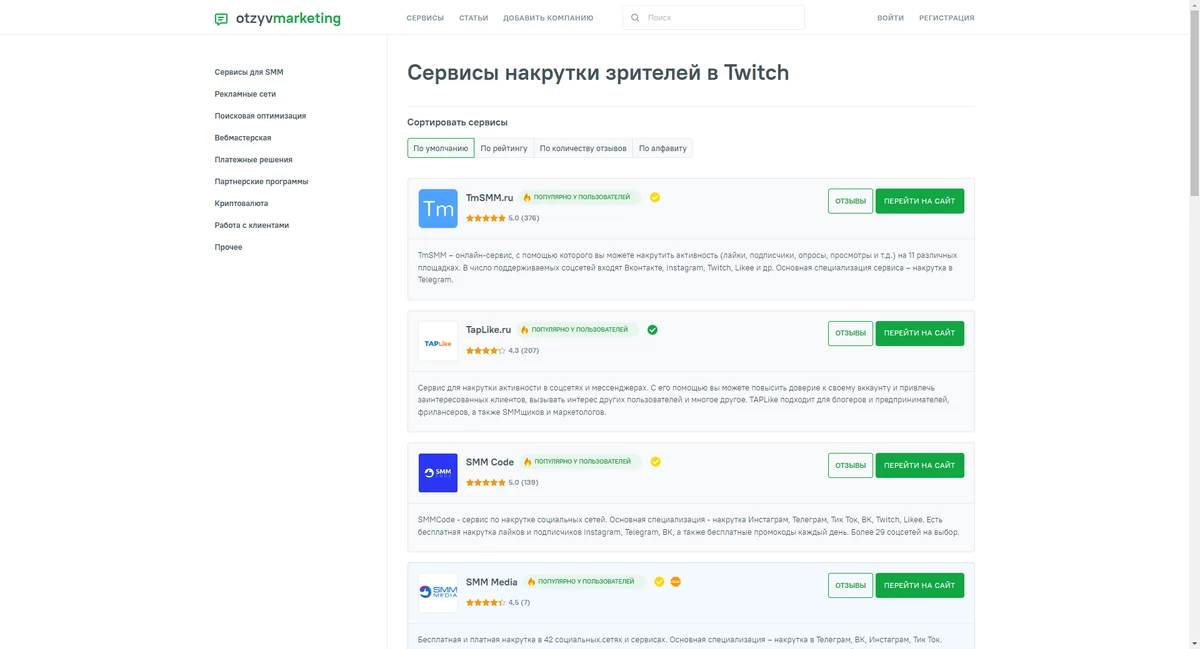Click Перейти на сайт for SMM Code
1200x649 pixels.
[920, 465]
